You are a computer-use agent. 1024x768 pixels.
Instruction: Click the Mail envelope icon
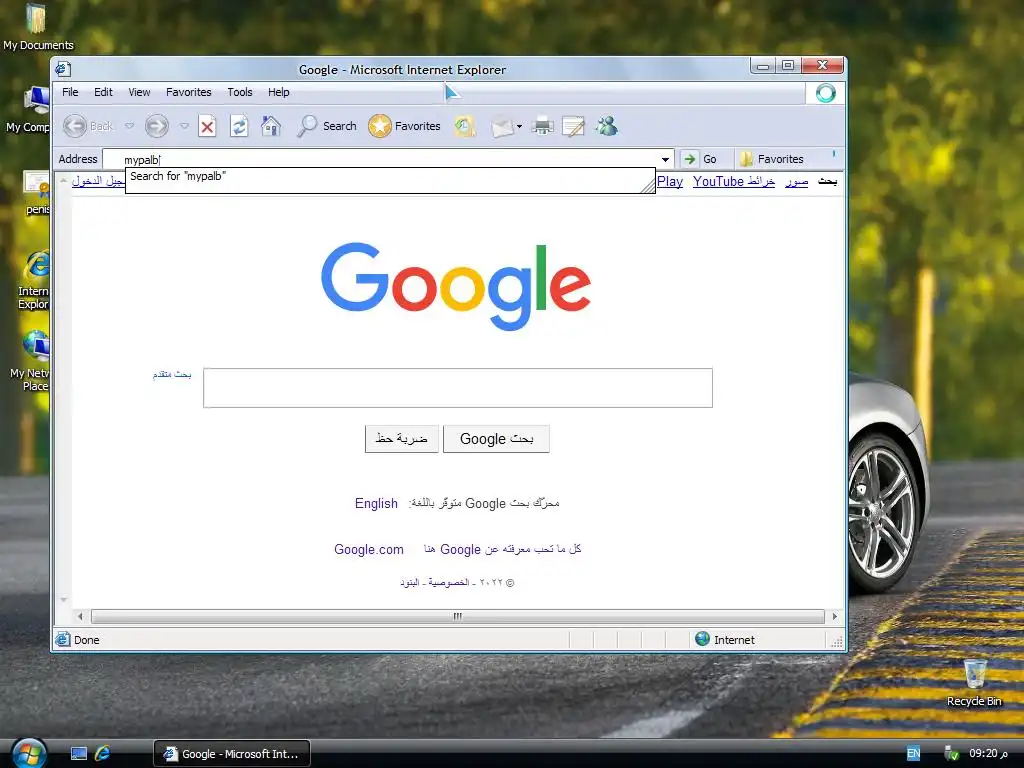502,126
